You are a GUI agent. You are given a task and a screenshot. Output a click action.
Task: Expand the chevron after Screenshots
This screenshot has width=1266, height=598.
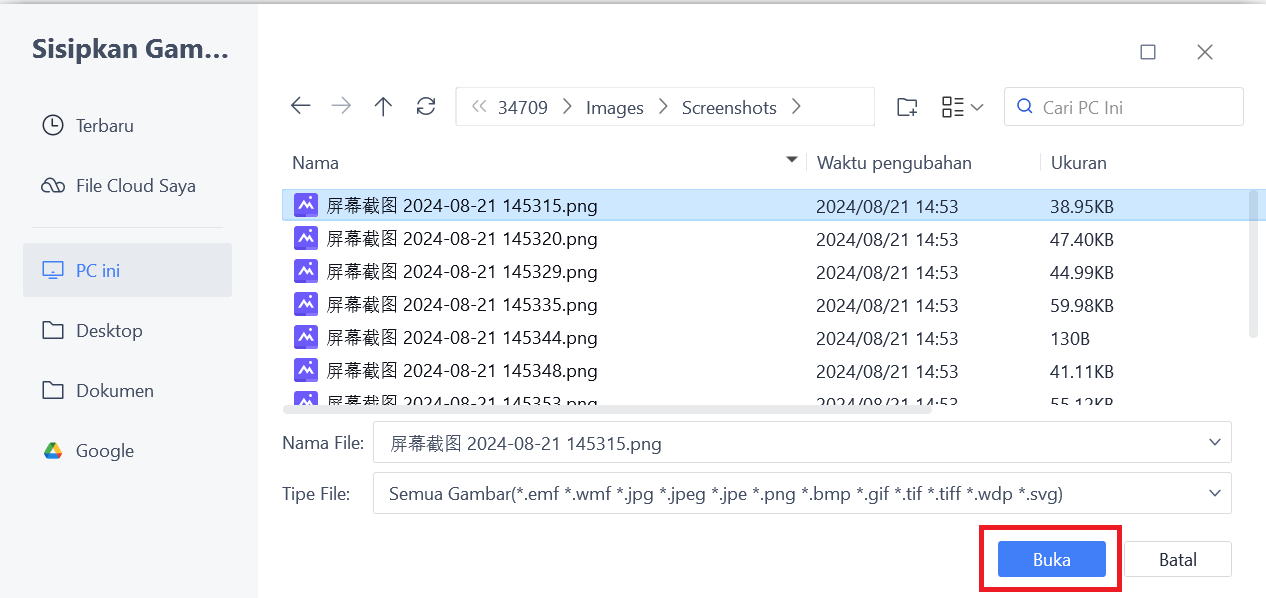796,107
